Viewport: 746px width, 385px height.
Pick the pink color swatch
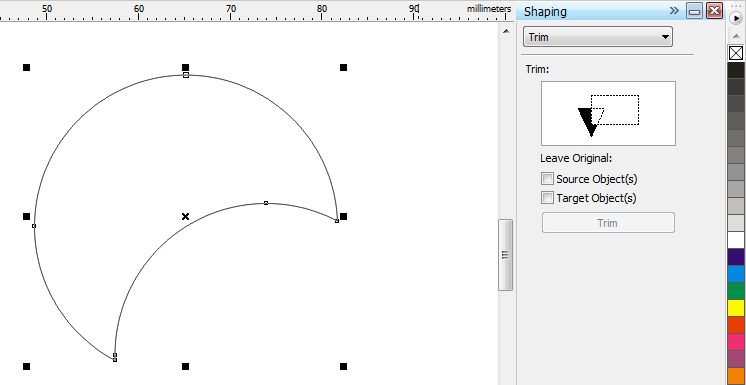coord(736,342)
